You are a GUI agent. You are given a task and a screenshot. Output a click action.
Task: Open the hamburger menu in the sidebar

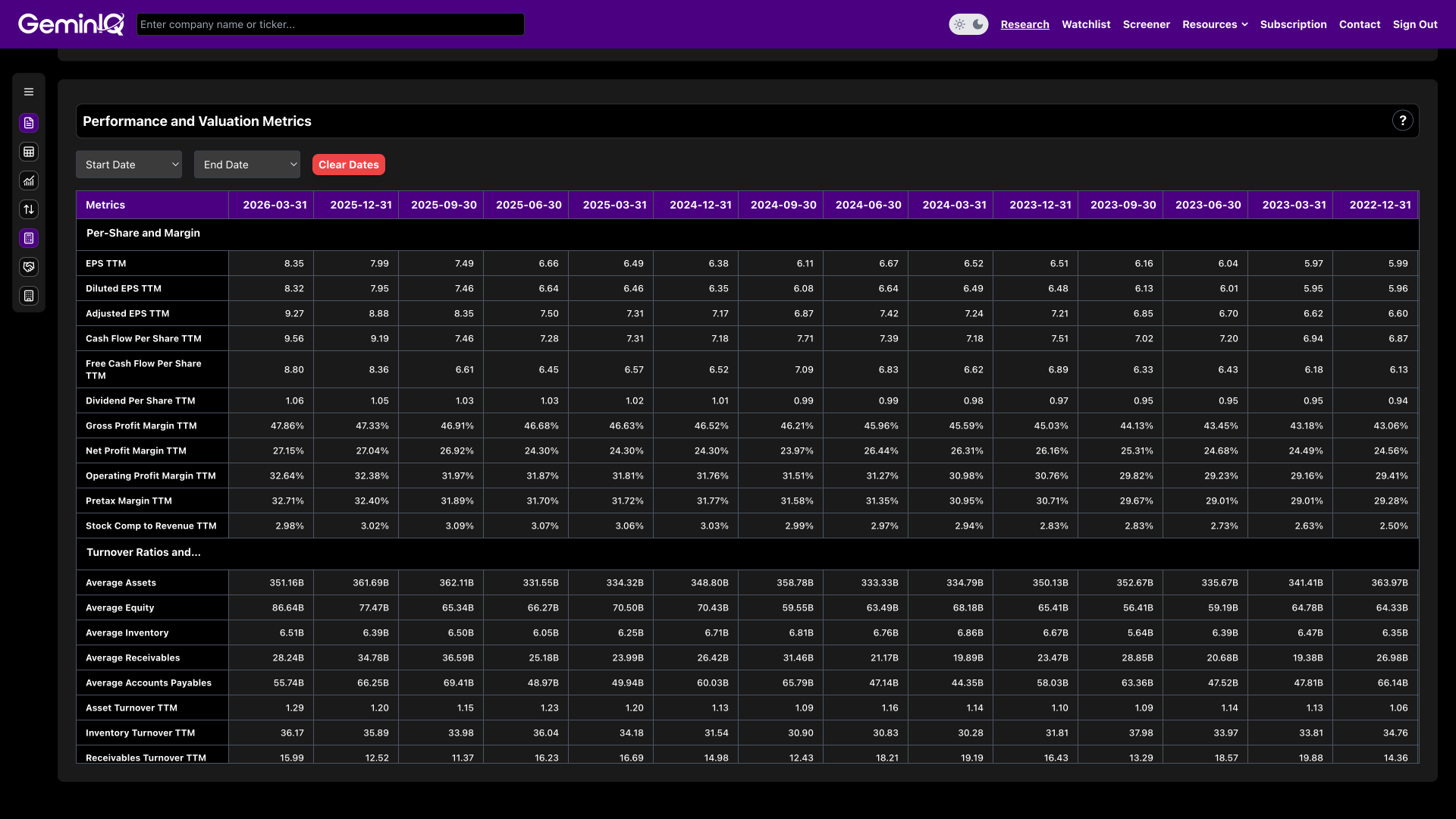(29, 92)
